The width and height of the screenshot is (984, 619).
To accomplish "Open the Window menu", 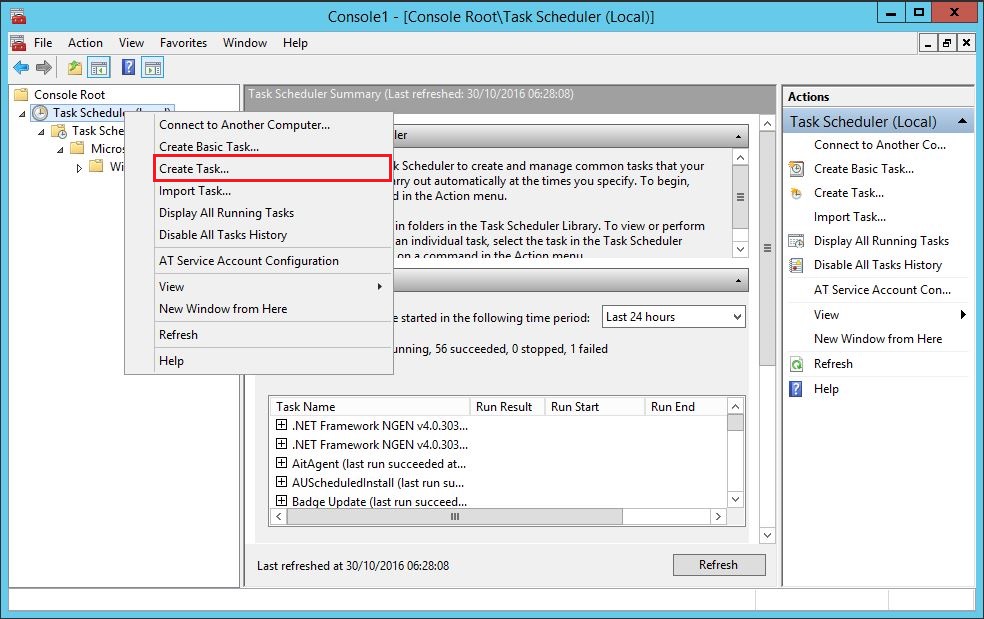I will point(245,43).
